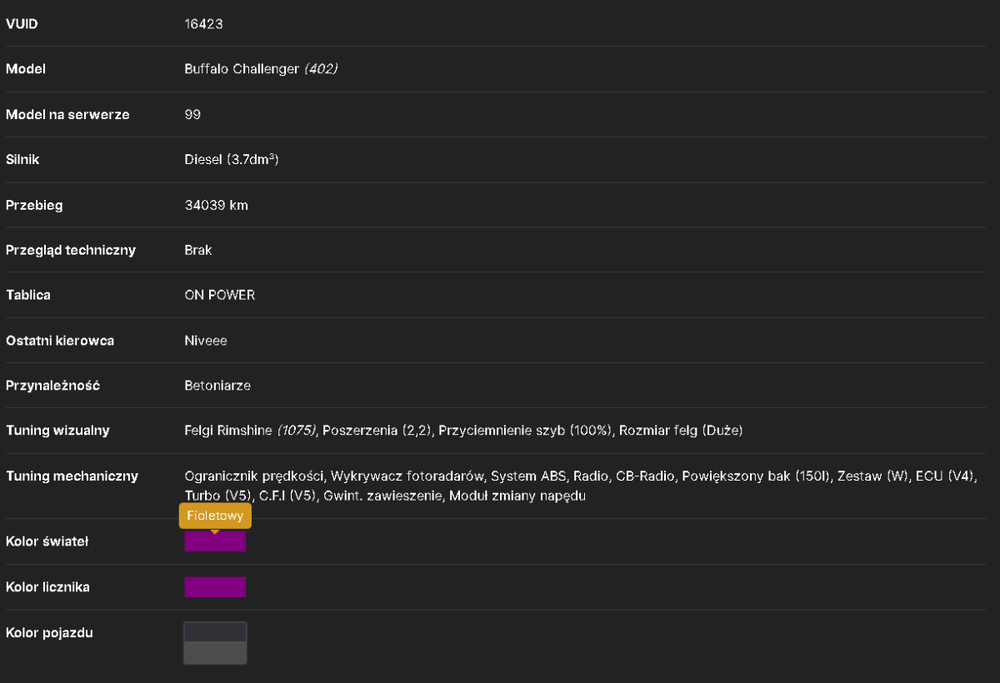Viewport: 1000px width, 683px height.
Task: Click the VUID row label
Action: pyautogui.click(x=22, y=24)
